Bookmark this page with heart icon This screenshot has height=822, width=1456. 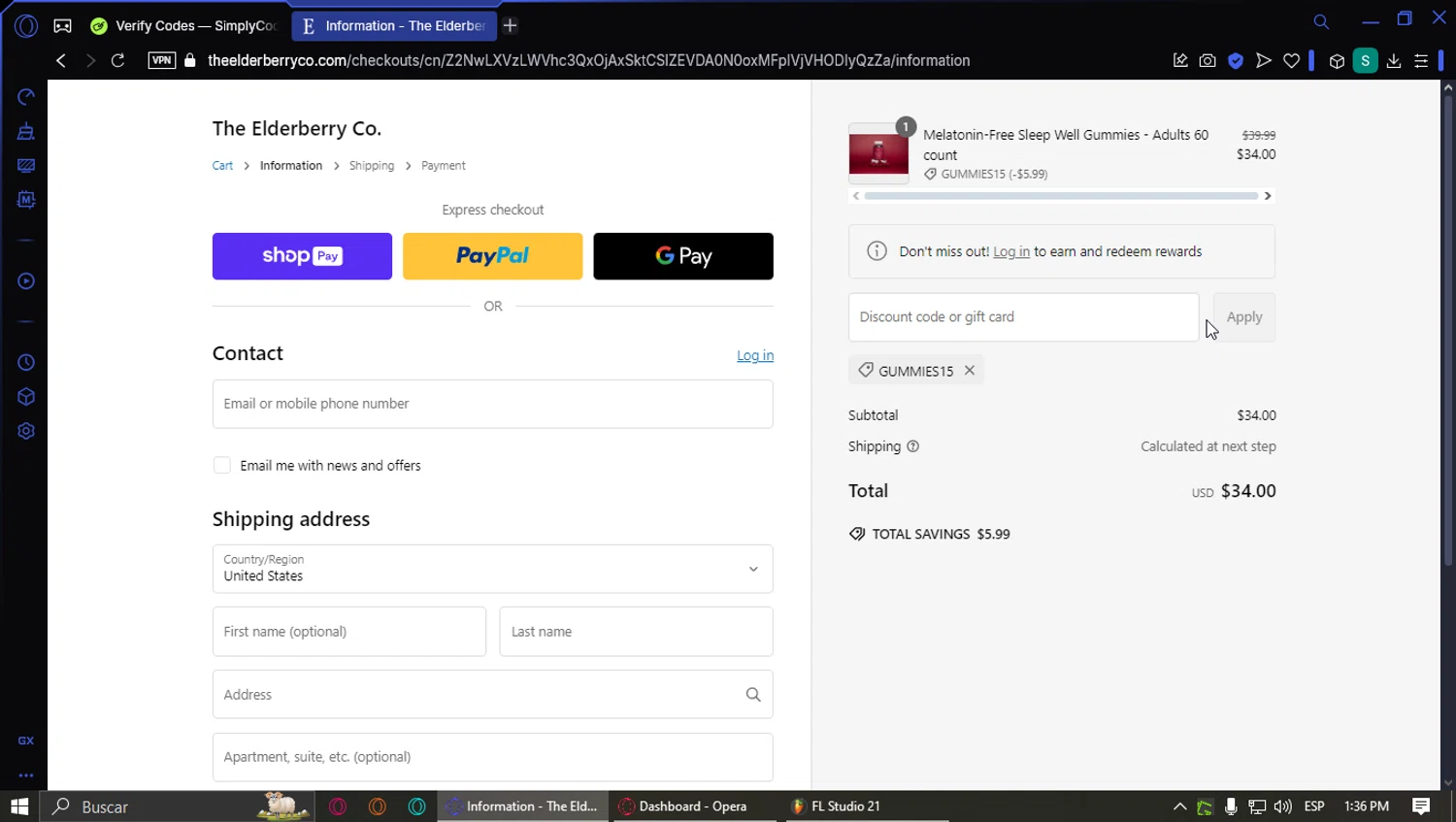[1291, 60]
